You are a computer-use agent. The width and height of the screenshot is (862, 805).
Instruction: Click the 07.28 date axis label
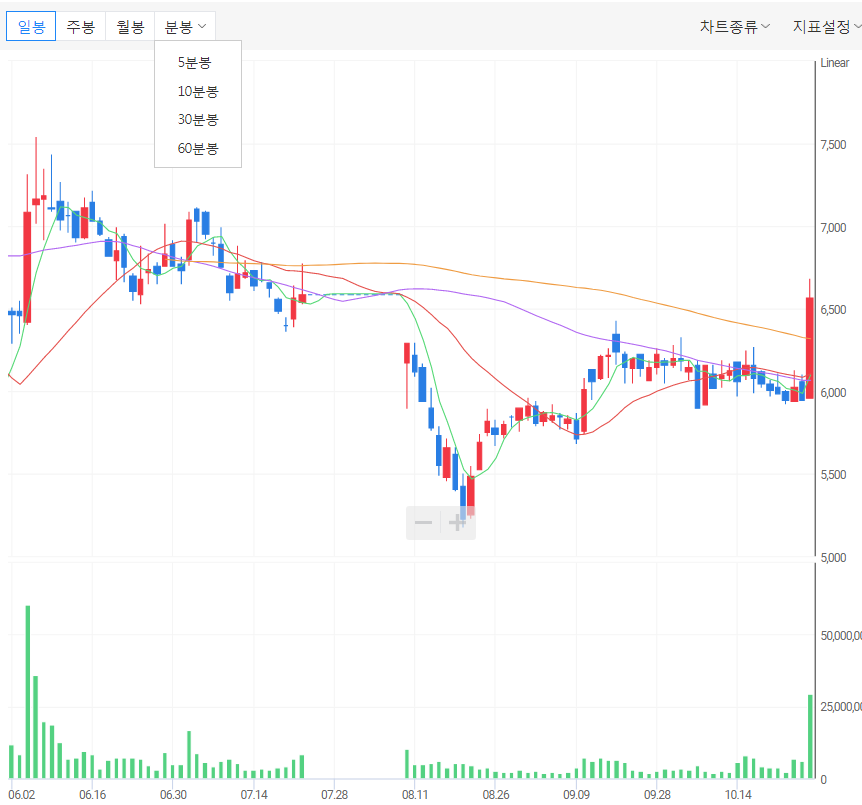tap(334, 795)
